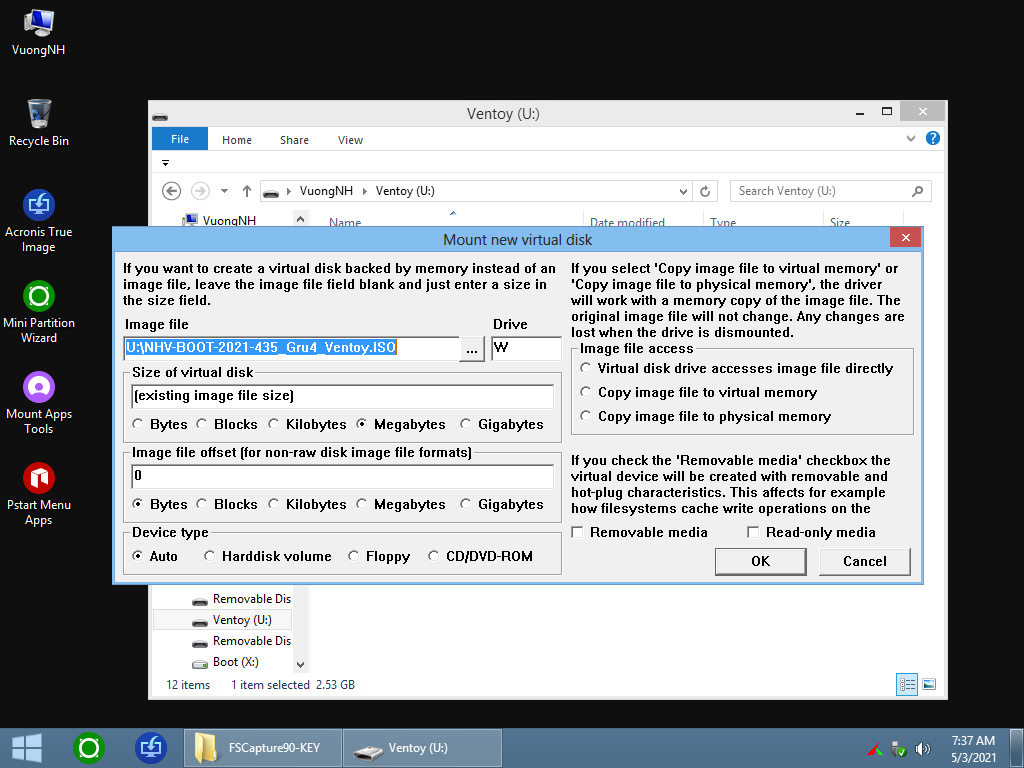
Task: Click the size of virtual disk field
Action: (x=342, y=396)
